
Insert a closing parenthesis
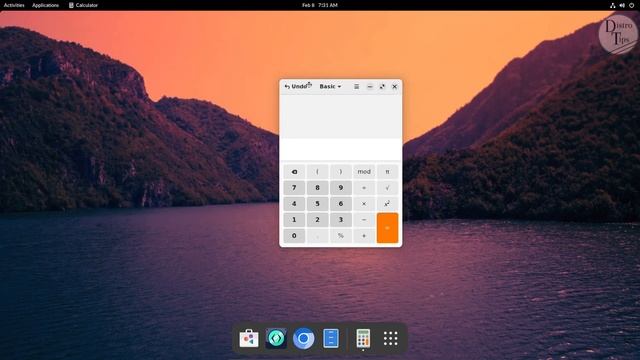coord(341,172)
